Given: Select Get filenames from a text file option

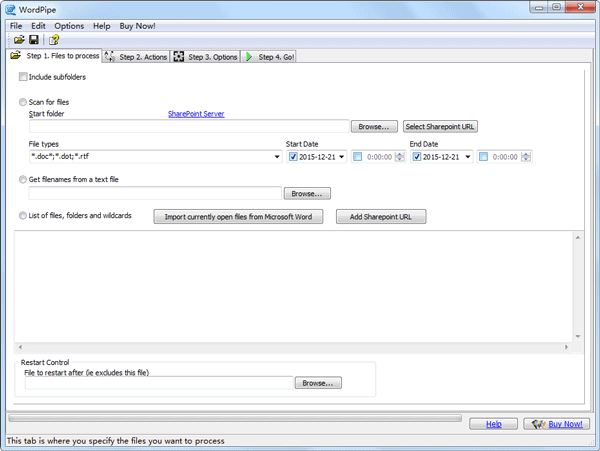Looking at the screenshot, I should [23, 179].
